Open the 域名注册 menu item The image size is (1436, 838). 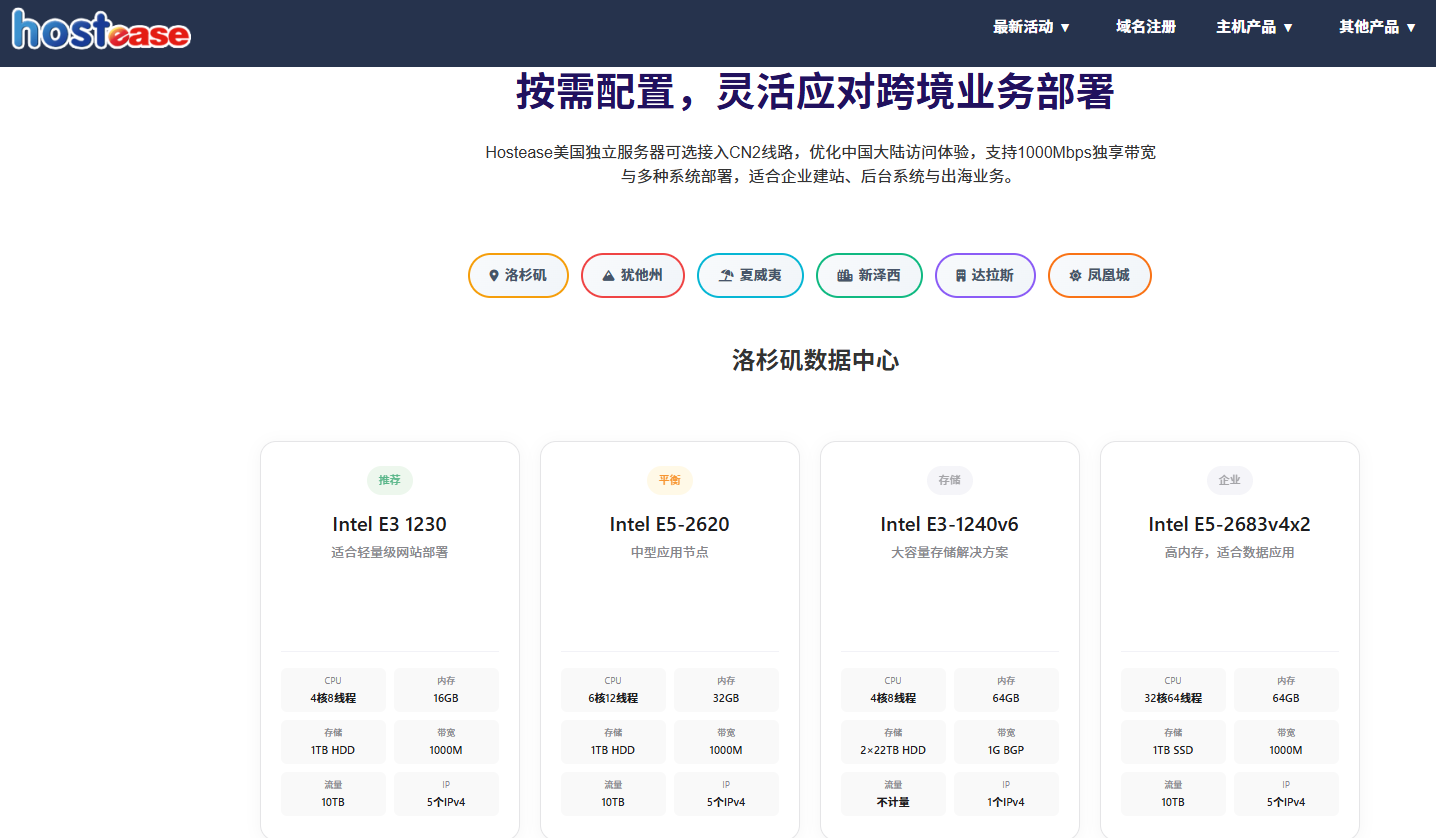1146,27
